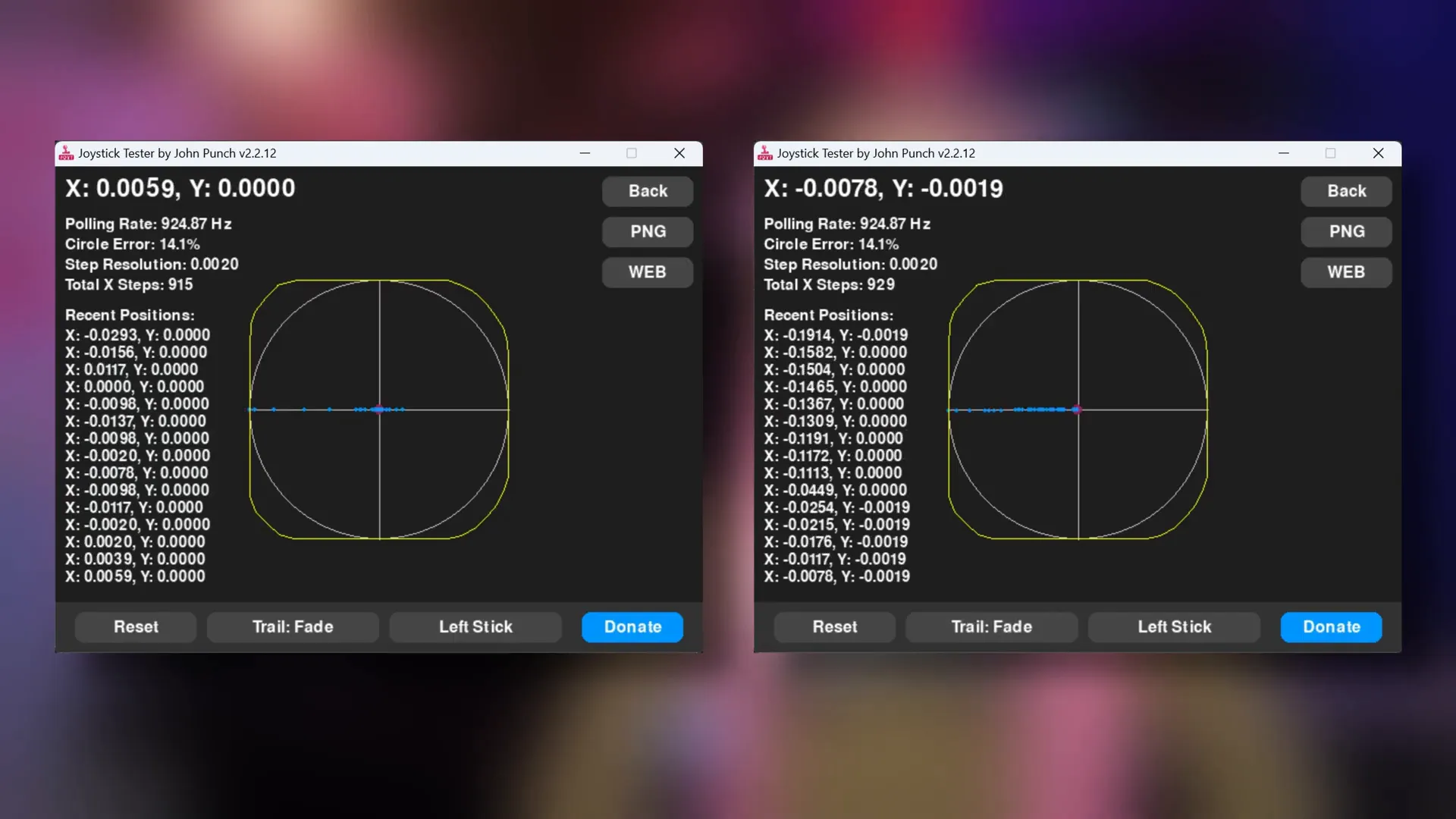Screen dimensions: 1456x819
Task: Click the Back button in left window
Action: tap(648, 191)
